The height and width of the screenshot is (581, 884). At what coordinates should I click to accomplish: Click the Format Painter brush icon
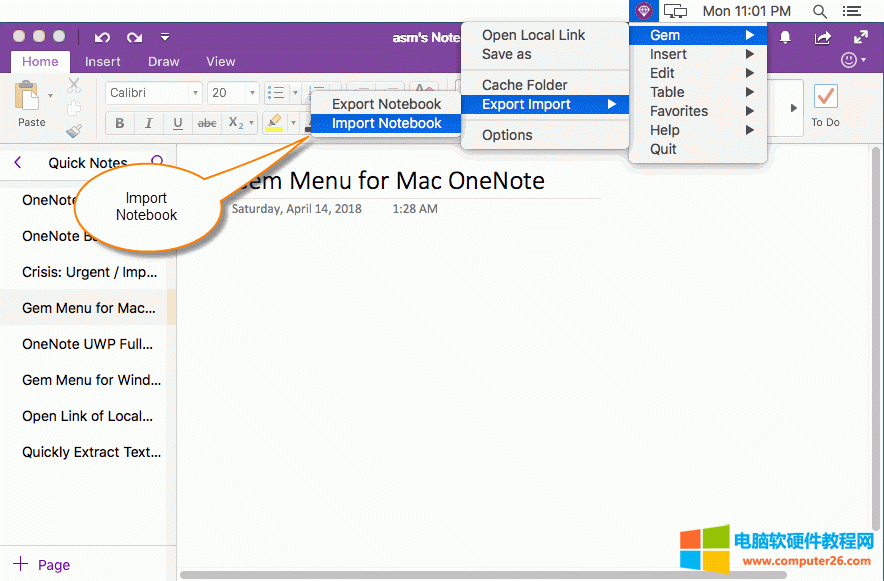(74, 130)
